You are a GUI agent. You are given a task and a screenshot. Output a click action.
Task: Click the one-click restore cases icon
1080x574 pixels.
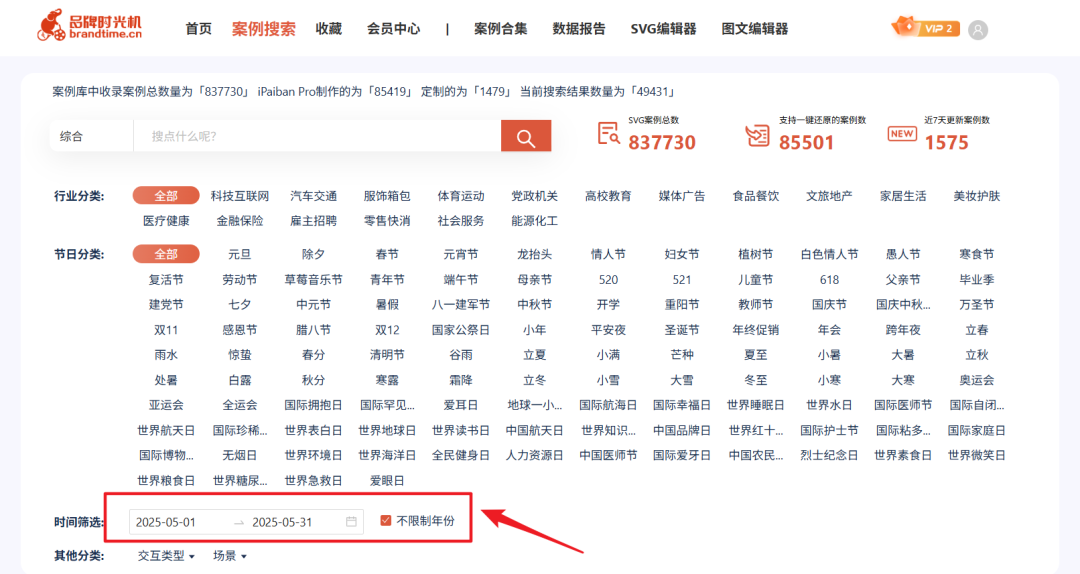[757, 135]
